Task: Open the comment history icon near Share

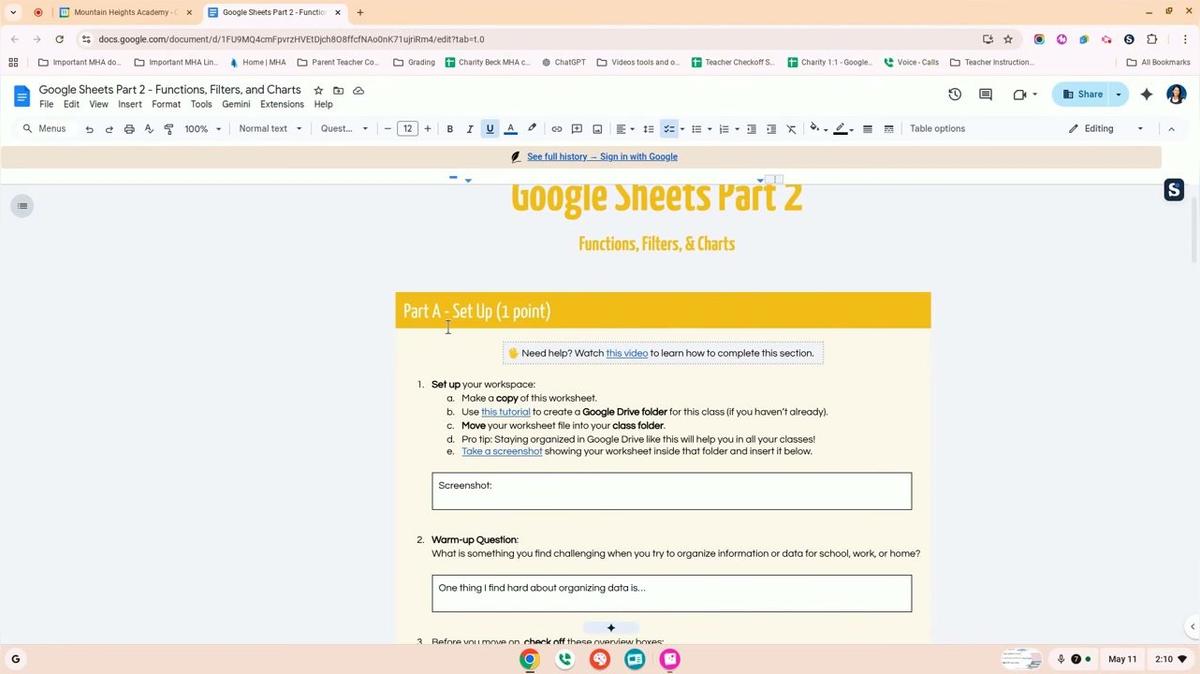Action: [985, 94]
